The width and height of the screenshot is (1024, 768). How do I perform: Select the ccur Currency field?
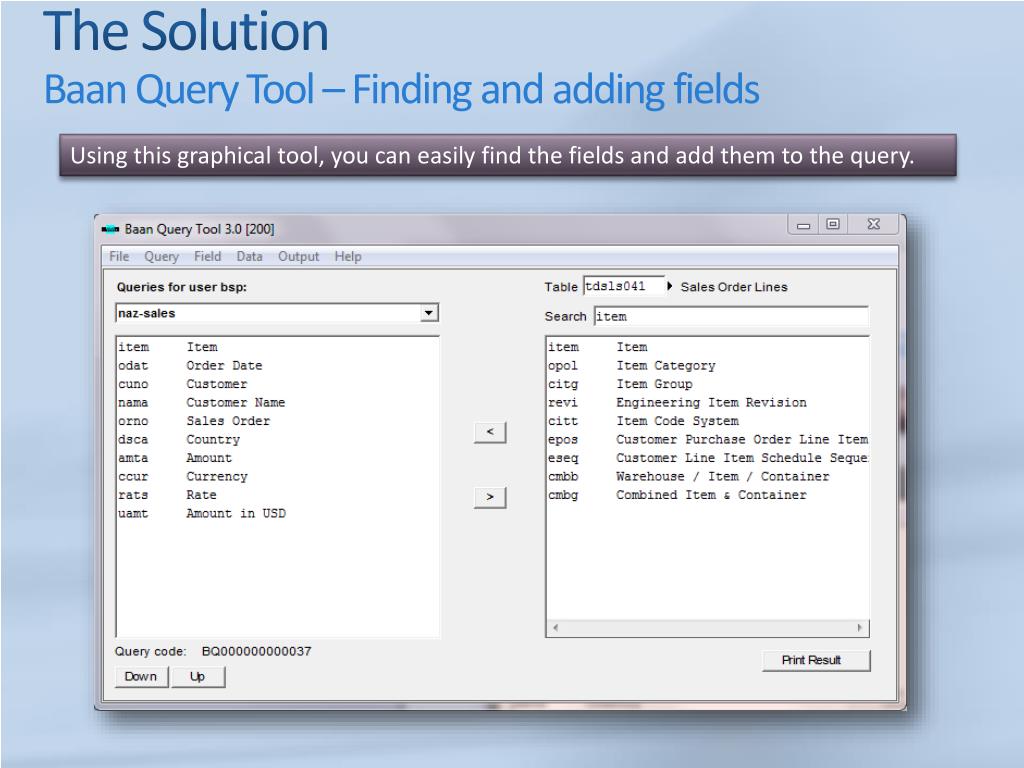point(278,477)
